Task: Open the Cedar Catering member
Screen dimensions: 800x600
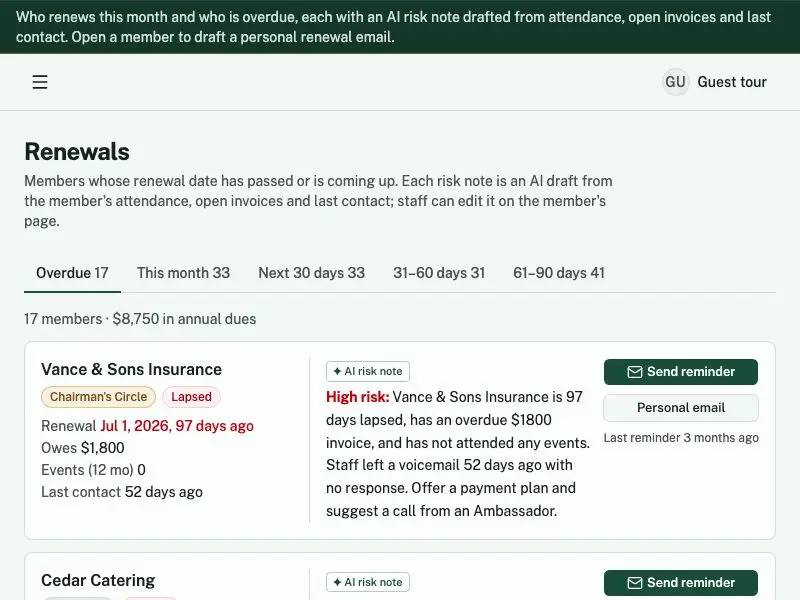Action: coord(98,581)
